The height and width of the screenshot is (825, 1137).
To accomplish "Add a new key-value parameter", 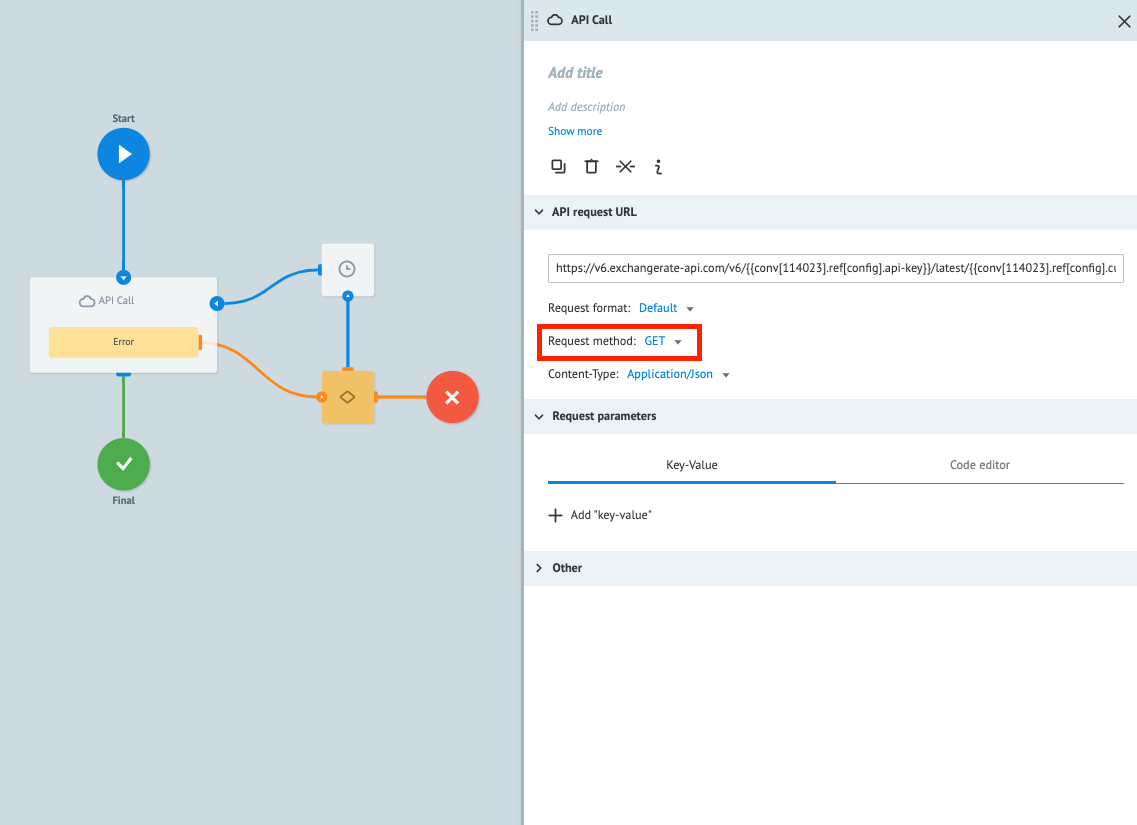I will click(x=599, y=514).
